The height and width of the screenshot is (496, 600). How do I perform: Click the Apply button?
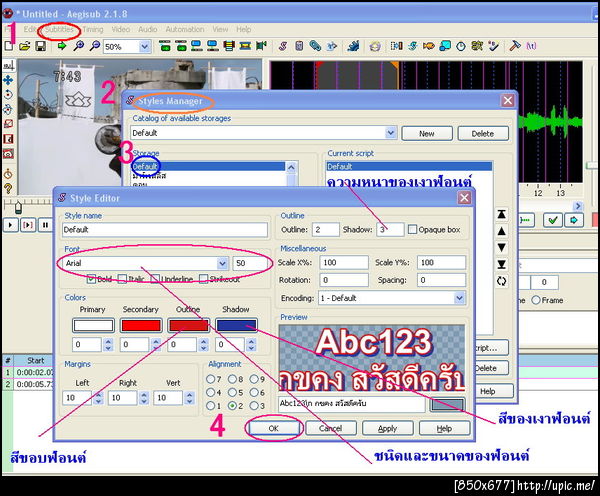pos(388,428)
